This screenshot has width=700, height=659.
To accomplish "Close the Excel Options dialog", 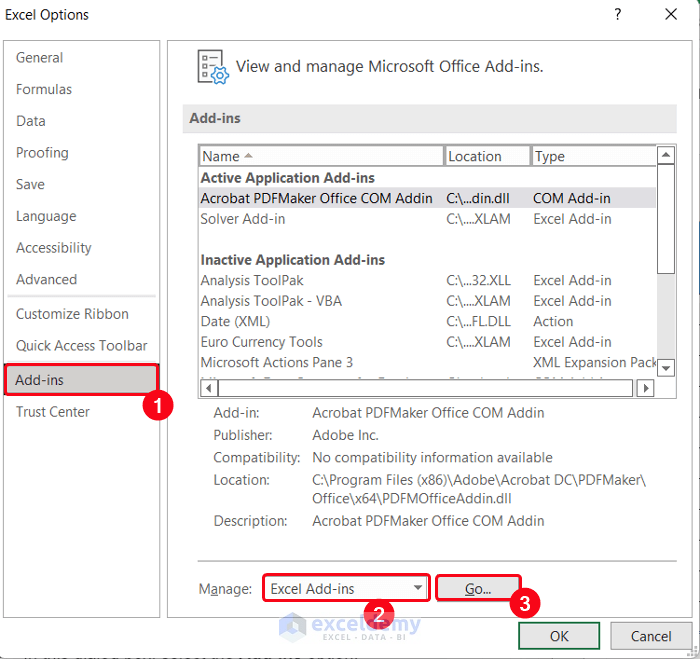I will (671, 14).
